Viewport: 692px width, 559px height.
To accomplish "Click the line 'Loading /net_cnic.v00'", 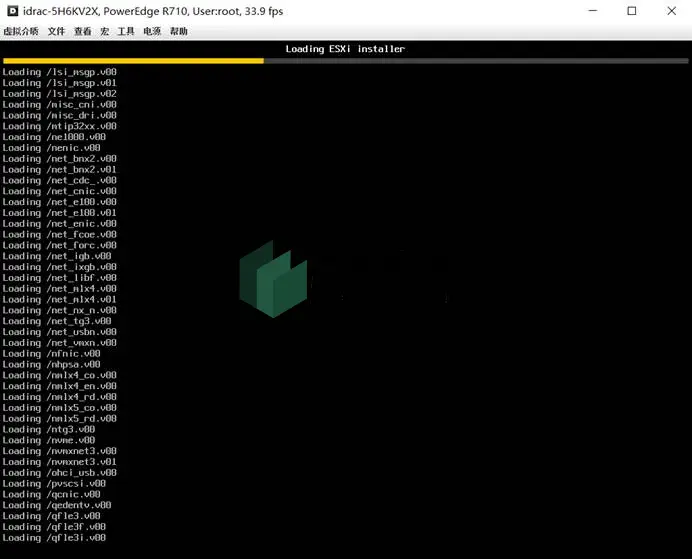I will click(60, 191).
